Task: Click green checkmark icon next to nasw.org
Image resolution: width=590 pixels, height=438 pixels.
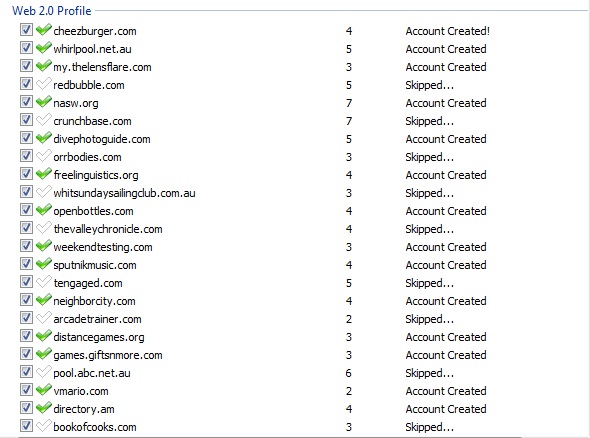Action: 44,102
